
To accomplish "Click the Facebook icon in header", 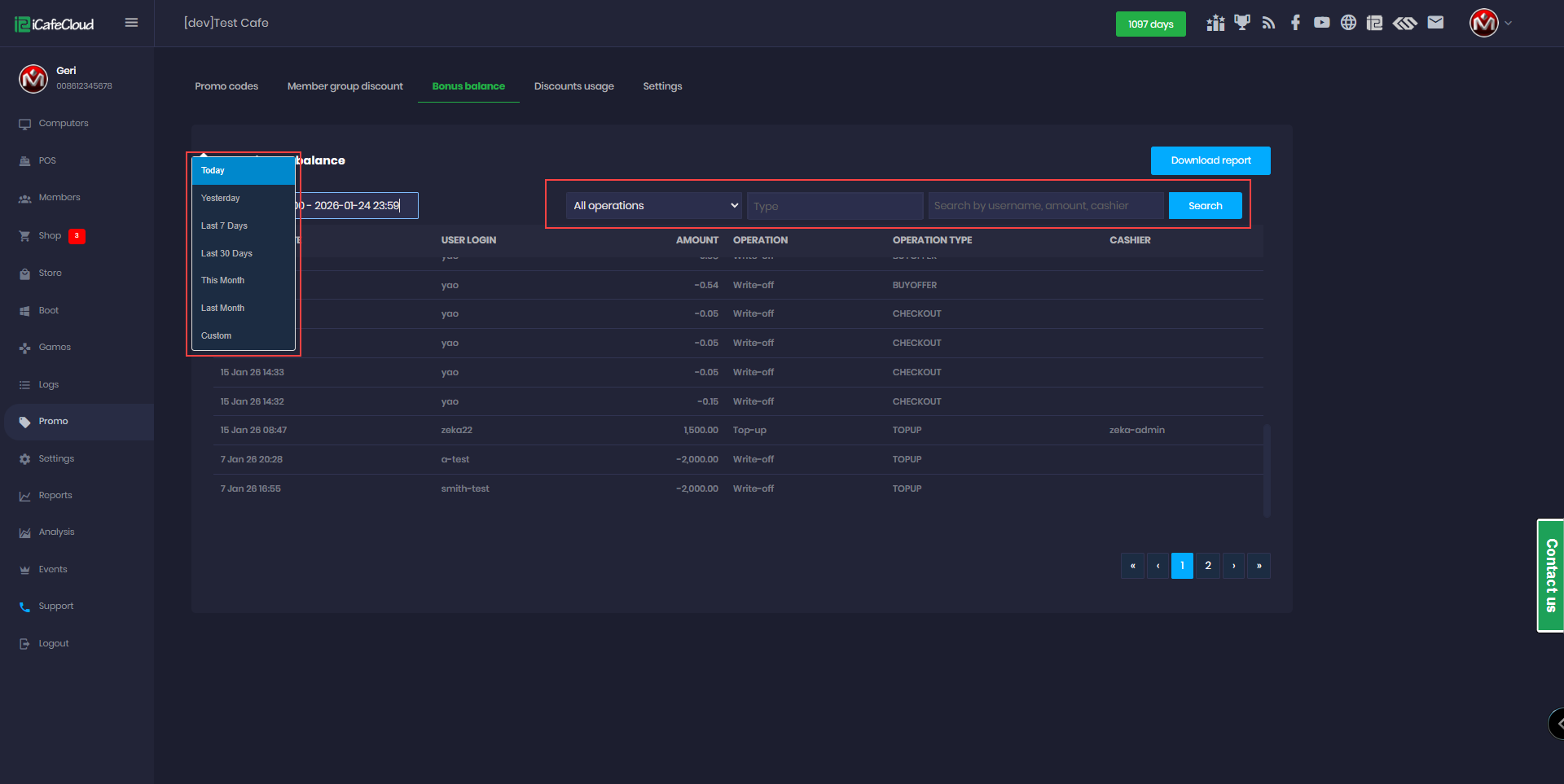I will pos(1295,23).
